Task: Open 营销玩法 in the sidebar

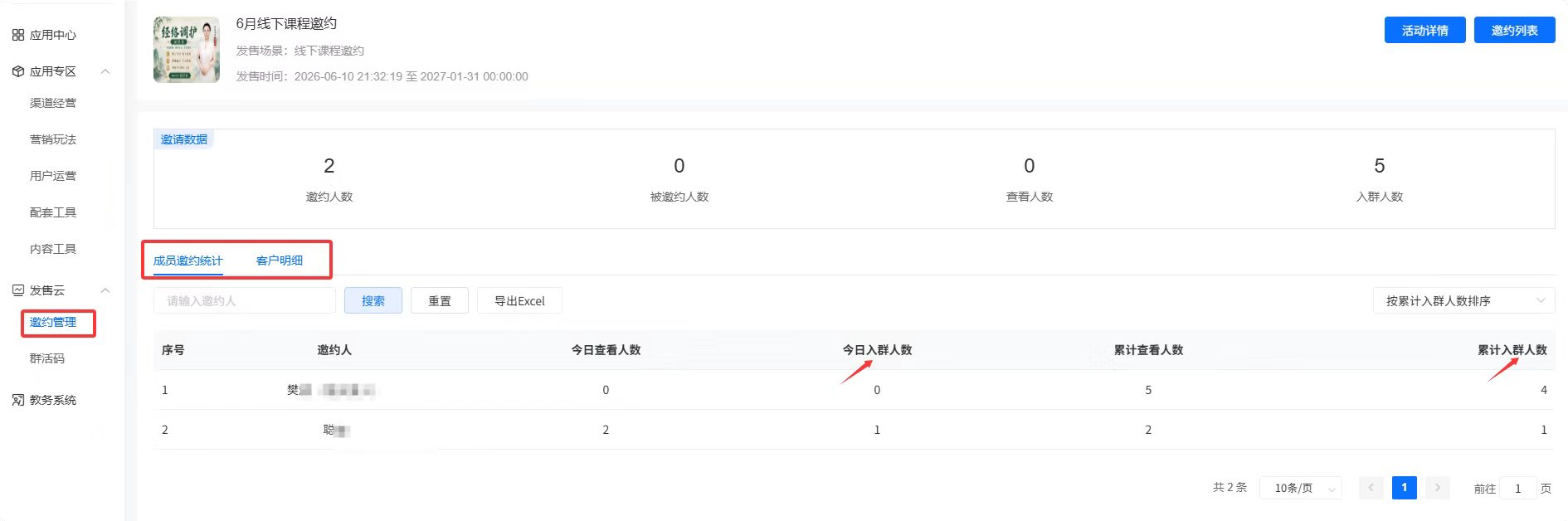Action: point(53,139)
